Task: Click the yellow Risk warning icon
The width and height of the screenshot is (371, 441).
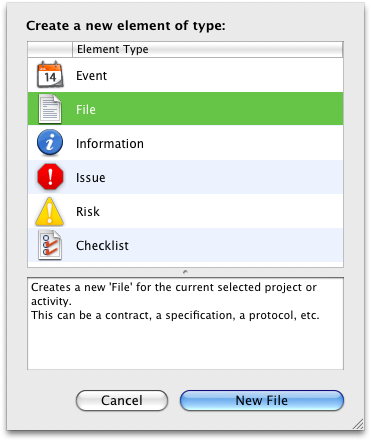Action: coord(49,212)
